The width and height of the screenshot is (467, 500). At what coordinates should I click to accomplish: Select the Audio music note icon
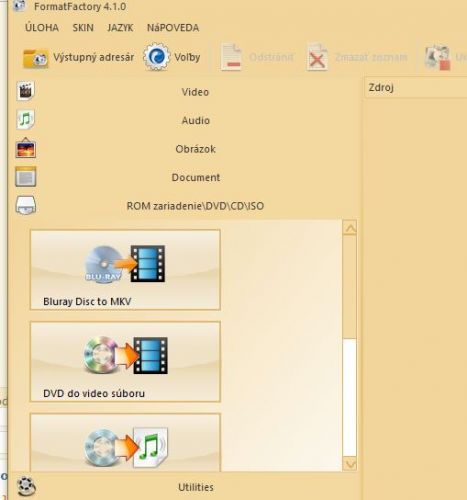click(25, 119)
